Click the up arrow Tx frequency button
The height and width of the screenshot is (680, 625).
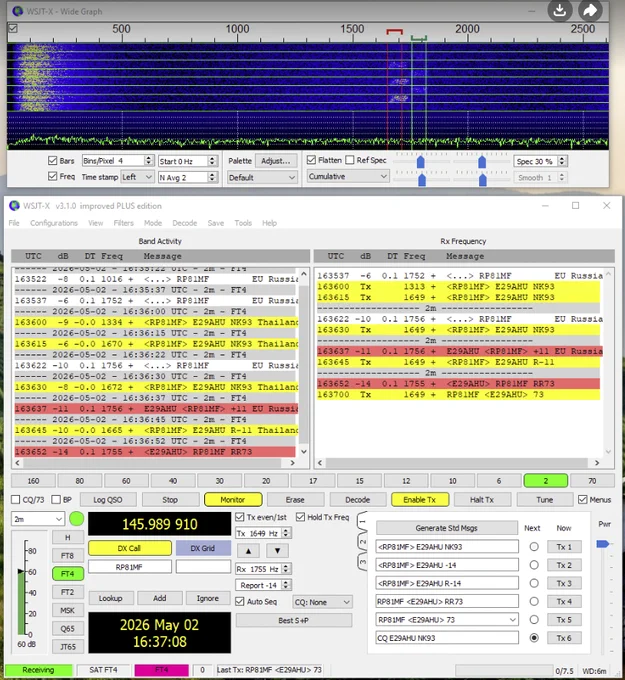248,551
